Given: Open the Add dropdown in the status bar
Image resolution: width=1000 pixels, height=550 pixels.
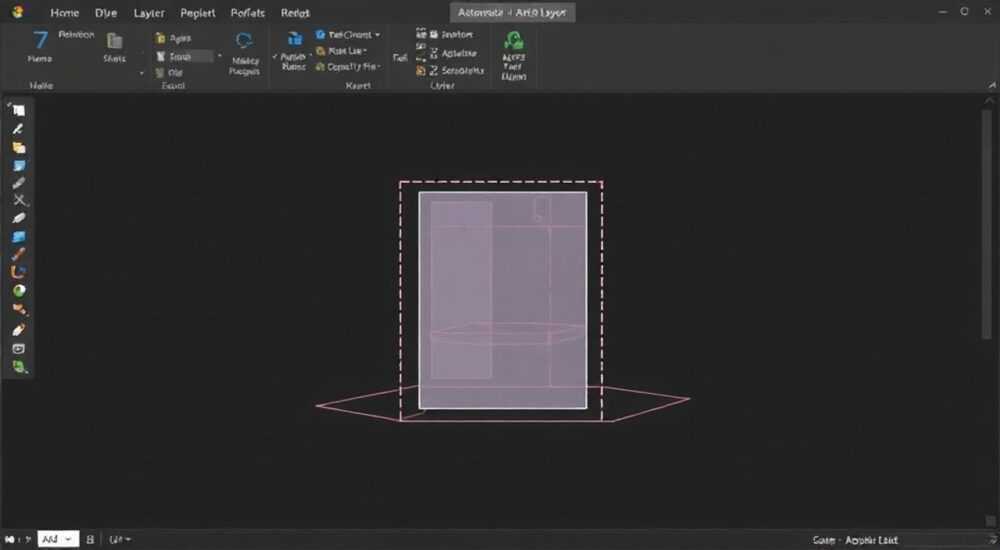Looking at the screenshot, I should click(59, 540).
